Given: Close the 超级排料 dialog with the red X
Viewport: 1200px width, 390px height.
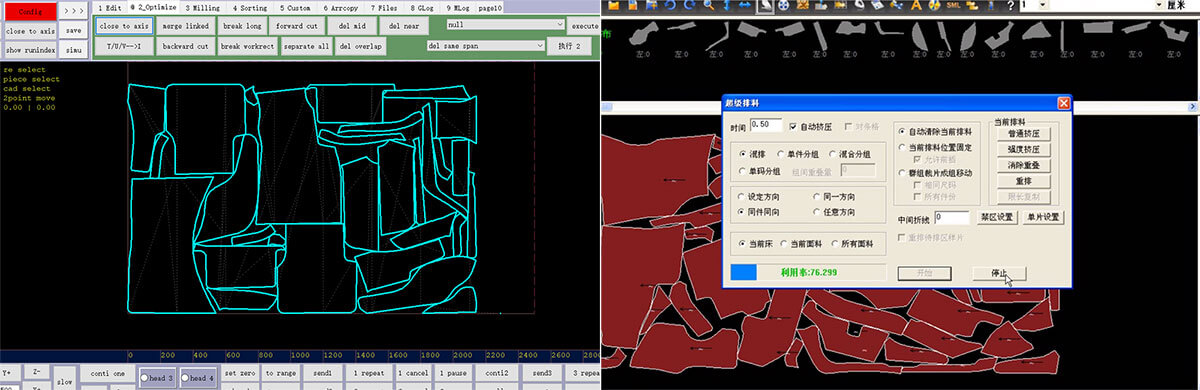Looking at the screenshot, I should tap(1063, 103).
